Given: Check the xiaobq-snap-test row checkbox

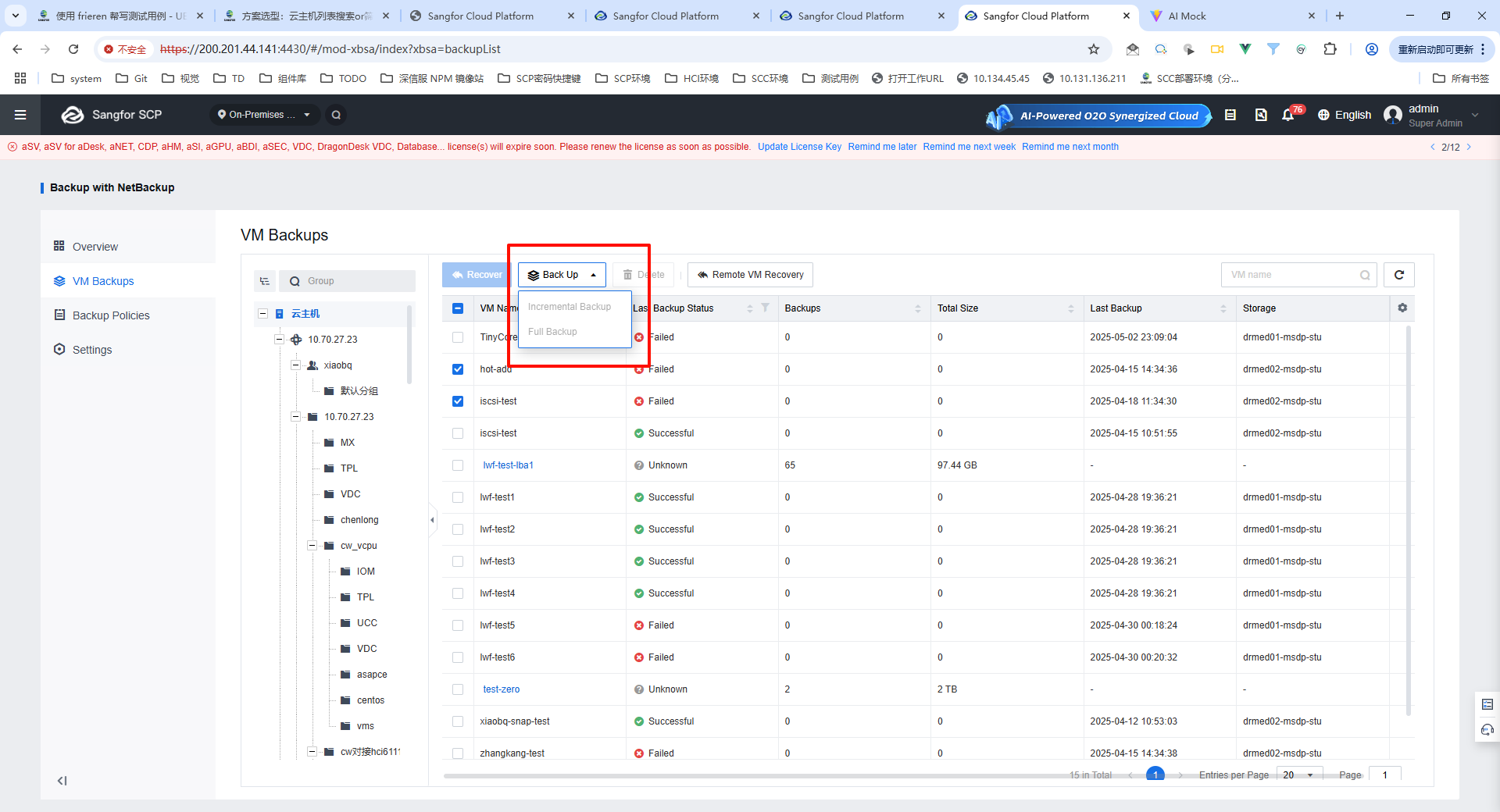Looking at the screenshot, I should tap(458, 721).
